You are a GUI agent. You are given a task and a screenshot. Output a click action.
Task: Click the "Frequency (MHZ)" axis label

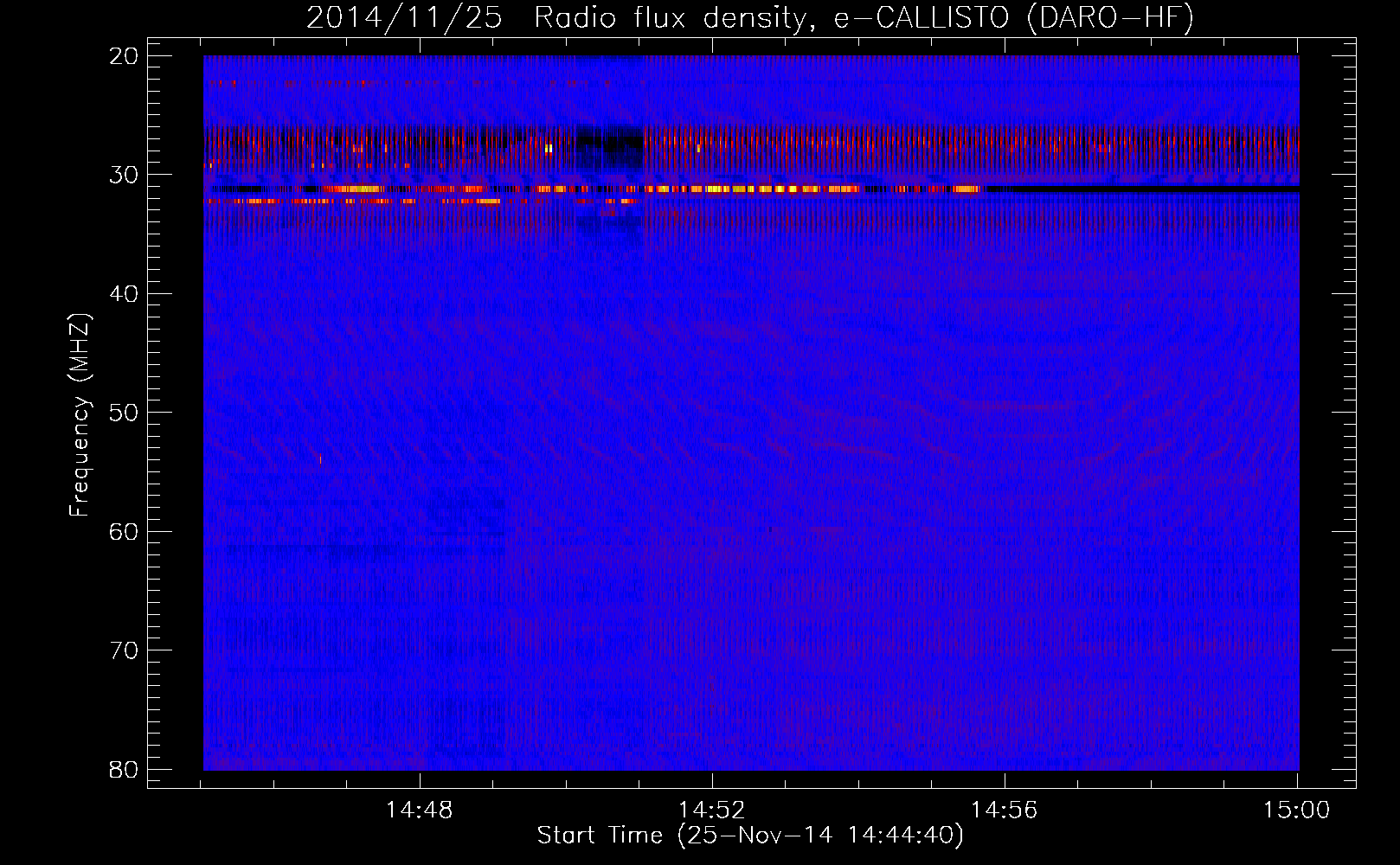pyautogui.click(x=80, y=415)
